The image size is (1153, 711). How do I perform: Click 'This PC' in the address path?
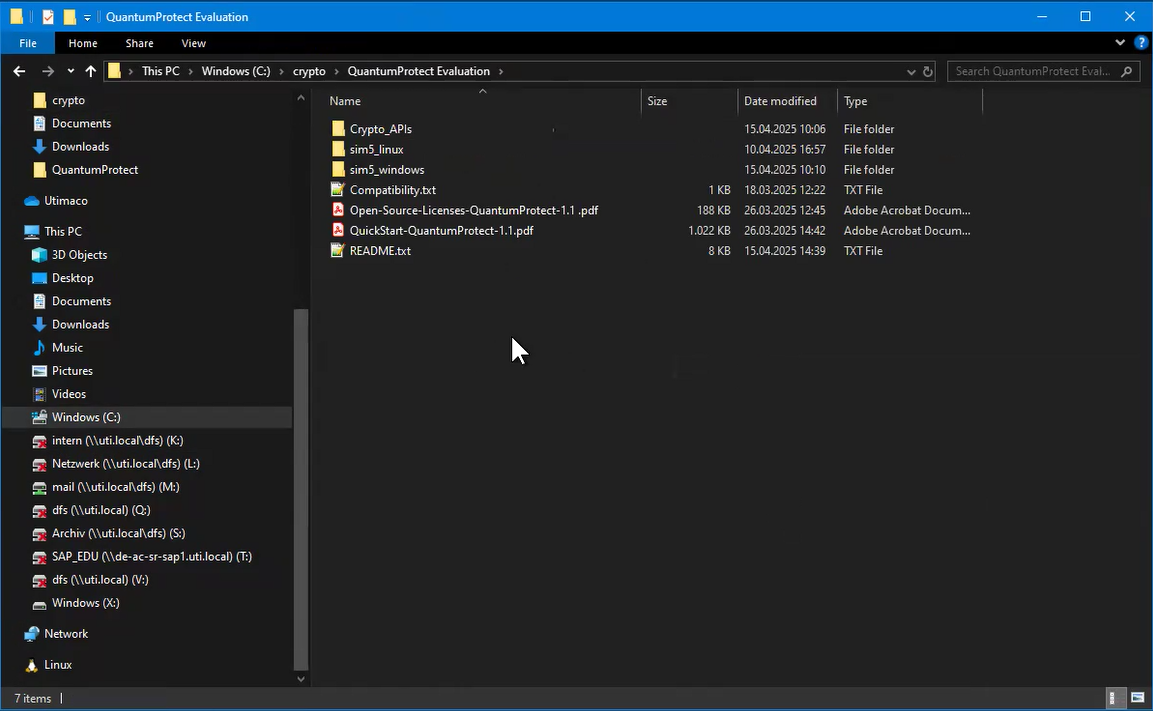click(x=160, y=71)
